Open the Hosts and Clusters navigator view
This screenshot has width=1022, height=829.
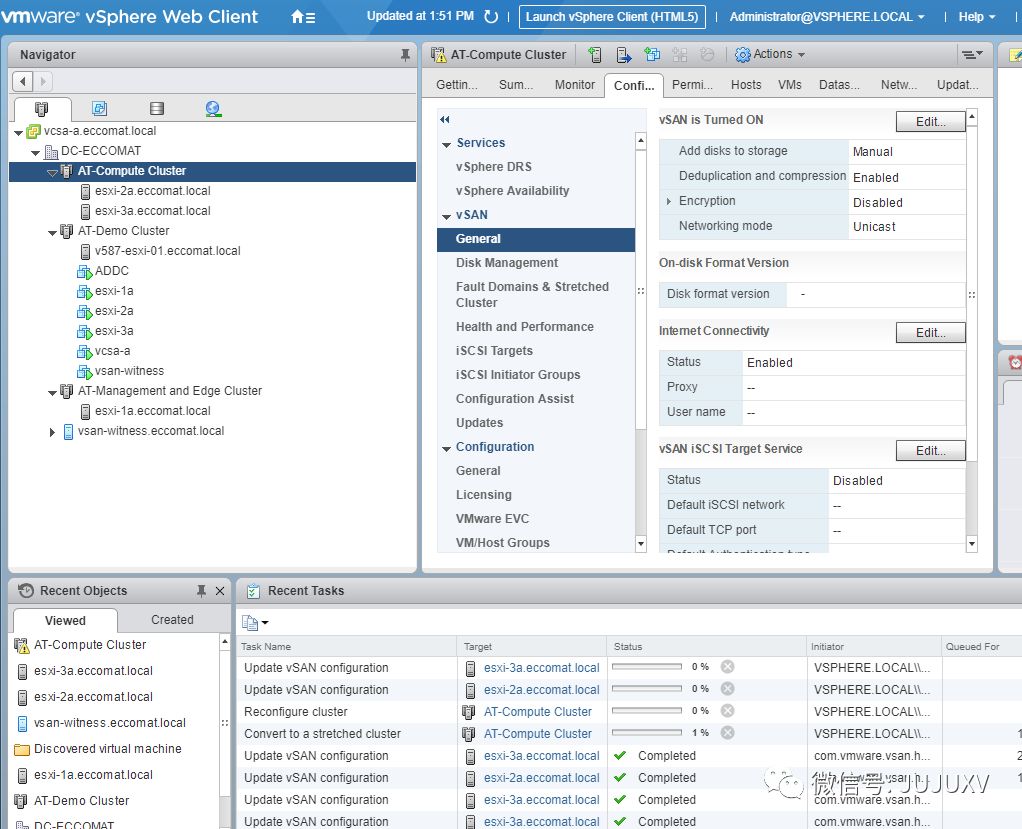[x=42, y=108]
